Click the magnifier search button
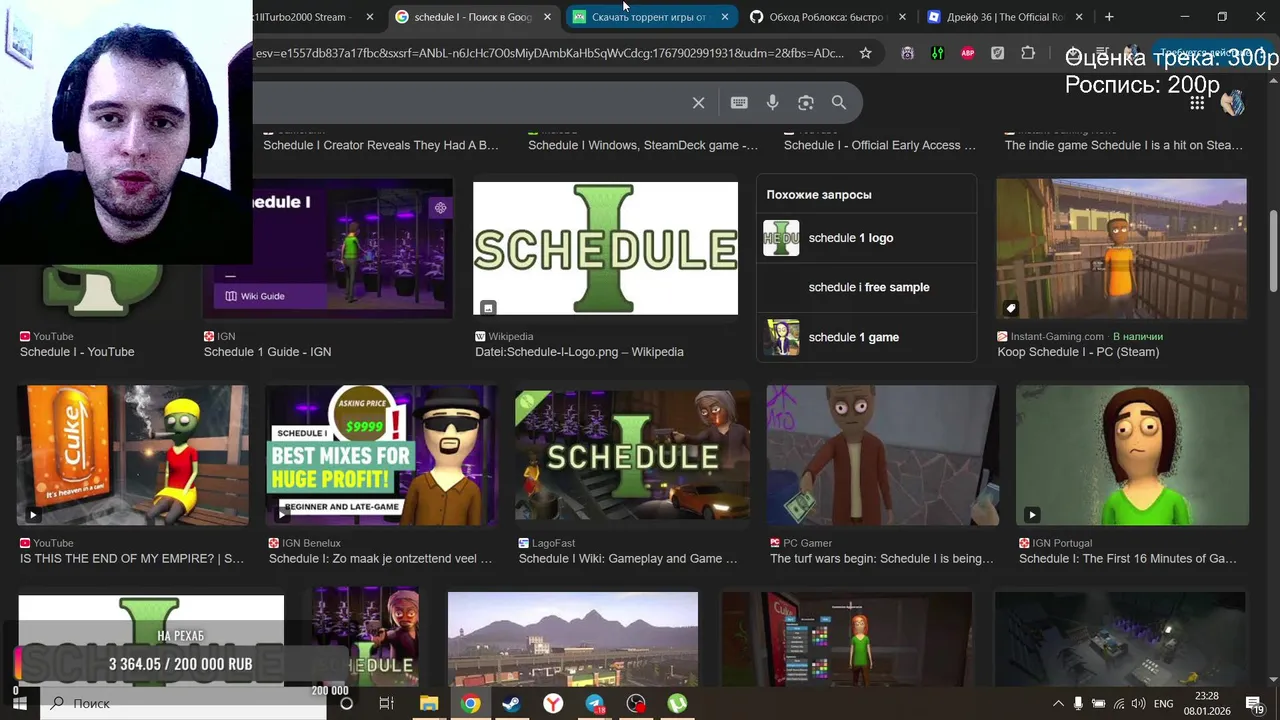The width and height of the screenshot is (1280, 720). coord(839,103)
